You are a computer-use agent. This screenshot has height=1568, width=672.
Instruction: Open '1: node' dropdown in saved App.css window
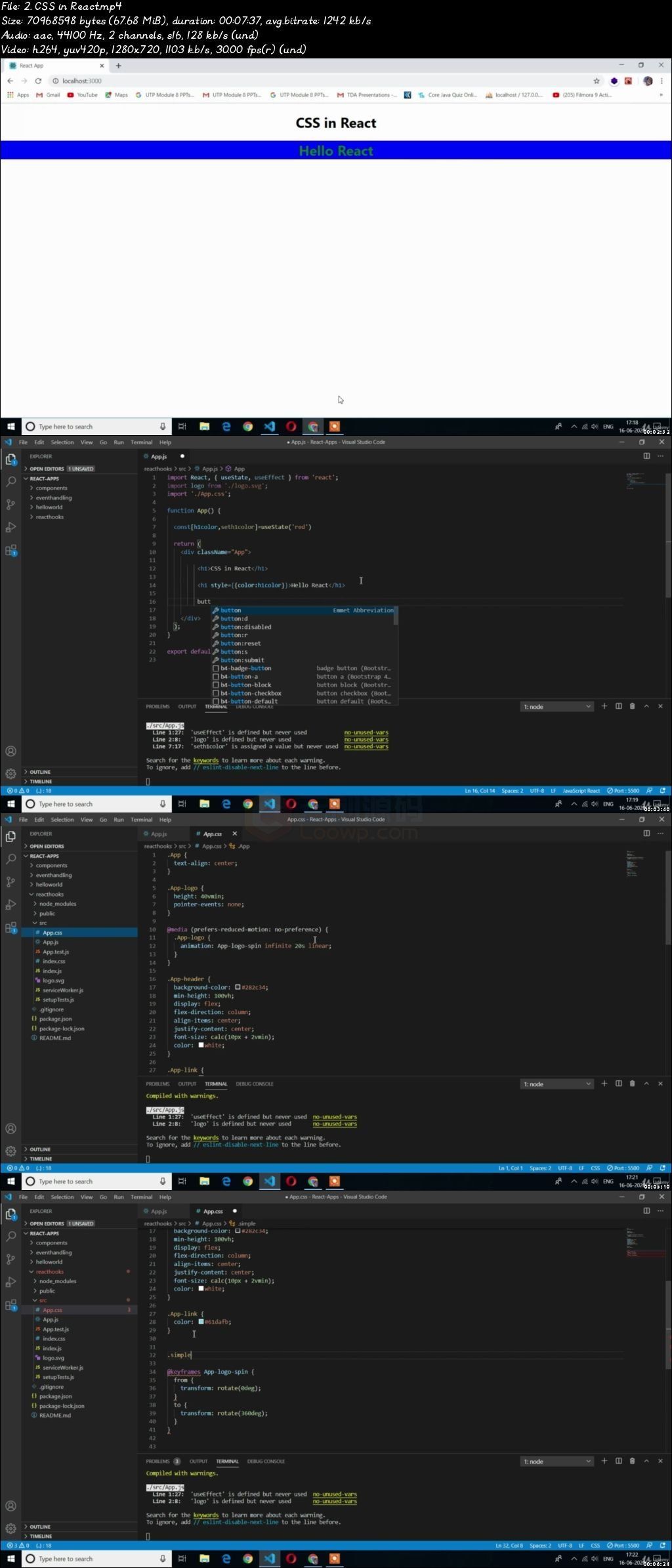[556, 1084]
